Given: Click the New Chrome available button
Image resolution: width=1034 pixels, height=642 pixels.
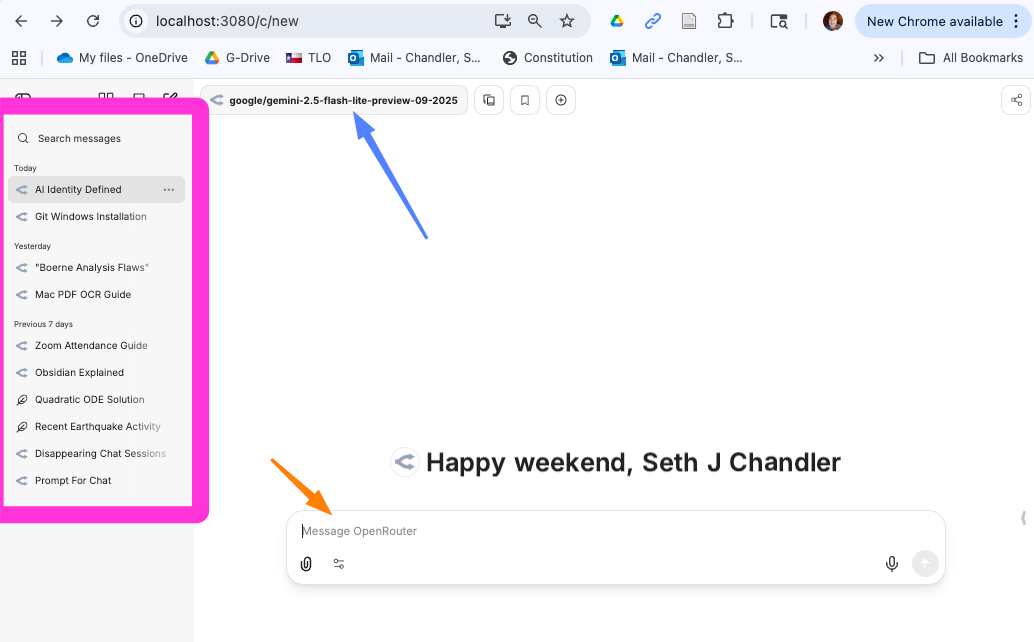Looking at the screenshot, I should 934,21.
